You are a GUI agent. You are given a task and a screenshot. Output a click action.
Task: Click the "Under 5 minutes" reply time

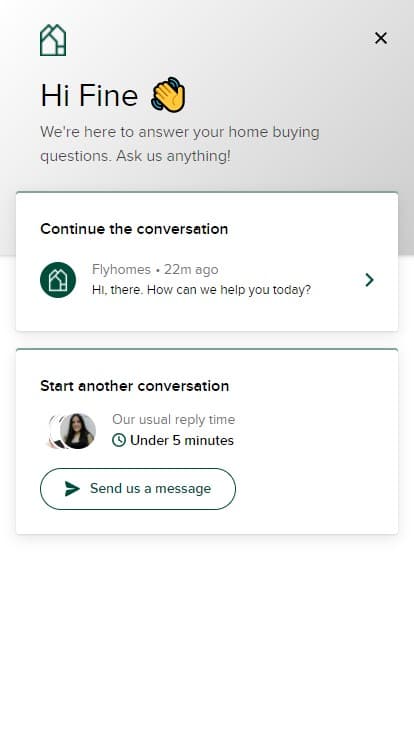(182, 440)
